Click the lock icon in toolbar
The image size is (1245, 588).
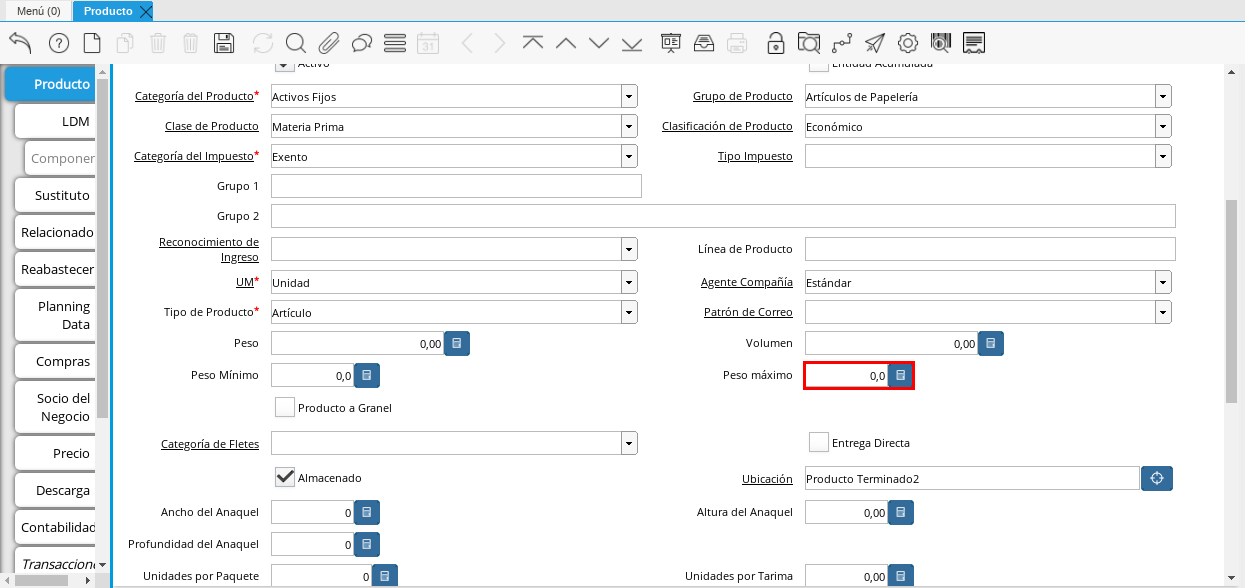(775, 43)
